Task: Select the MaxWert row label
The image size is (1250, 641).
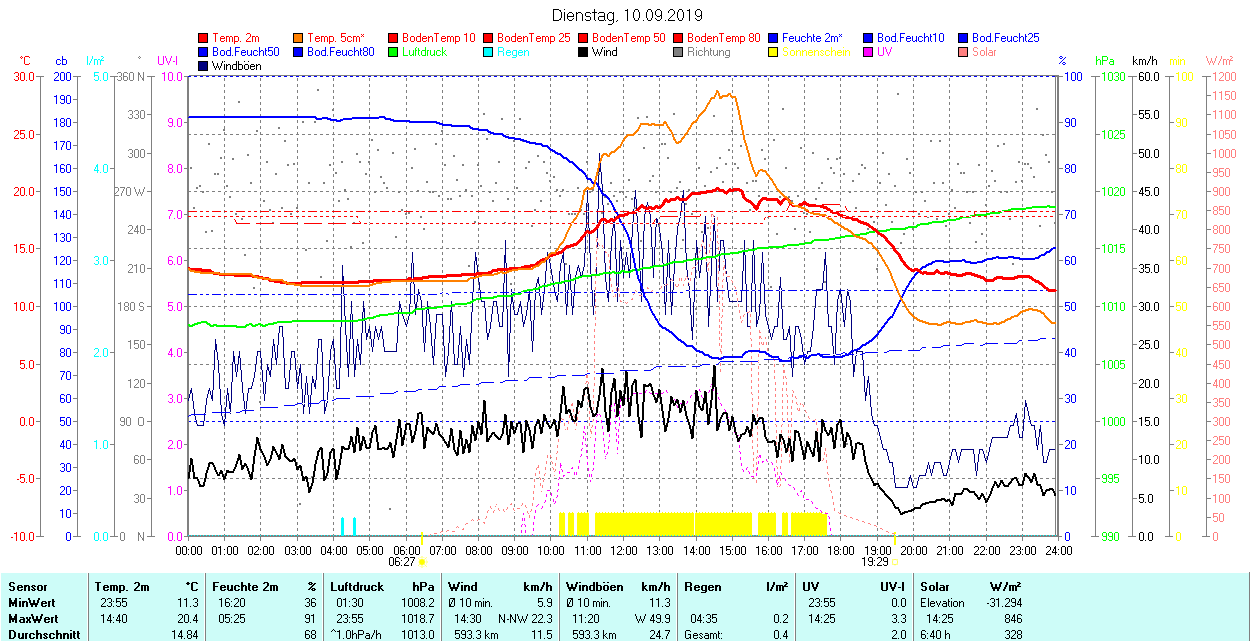Action: 32,618
